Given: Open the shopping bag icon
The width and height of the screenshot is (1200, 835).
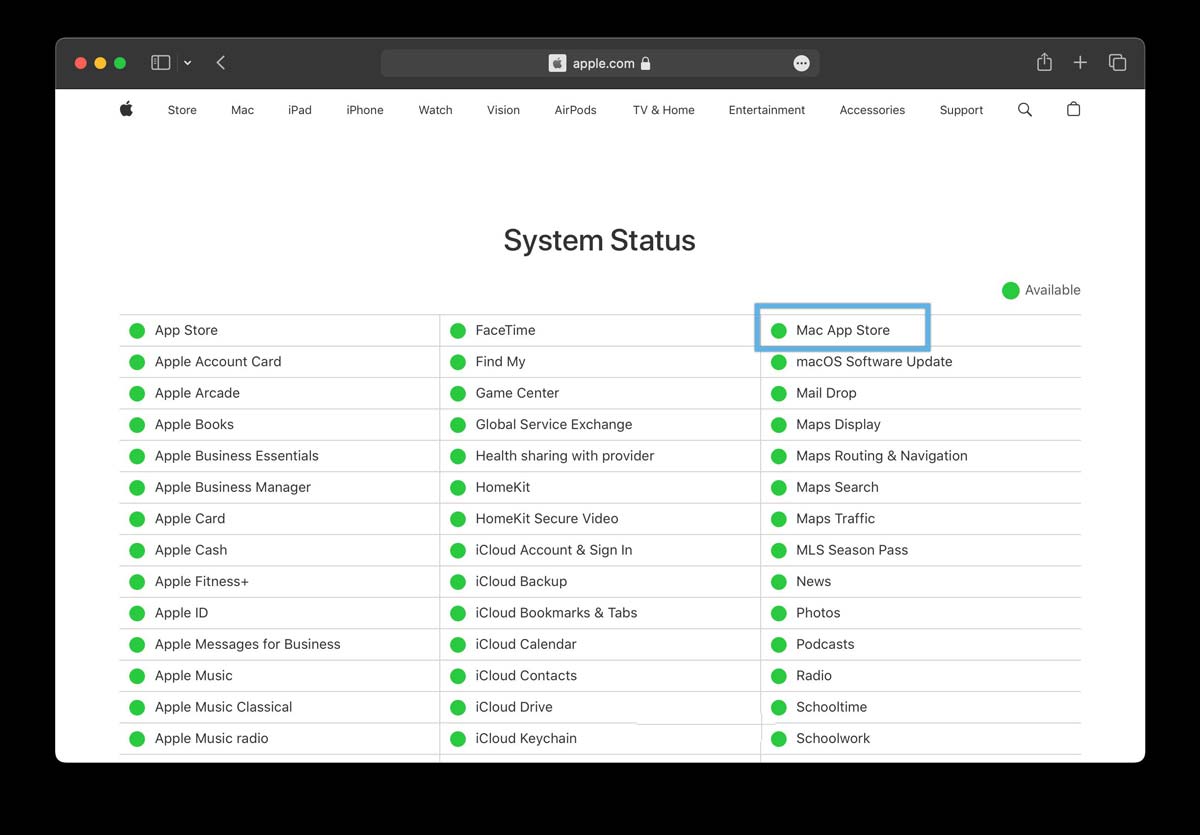Looking at the screenshot, I should tap(1073, 109).
